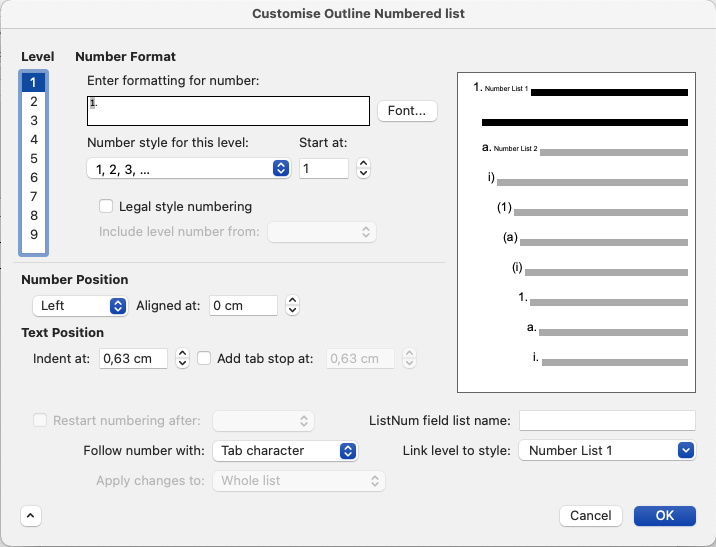Click the Start at stepper arrows
Screen dimensions: 716x547
point(363,168)
